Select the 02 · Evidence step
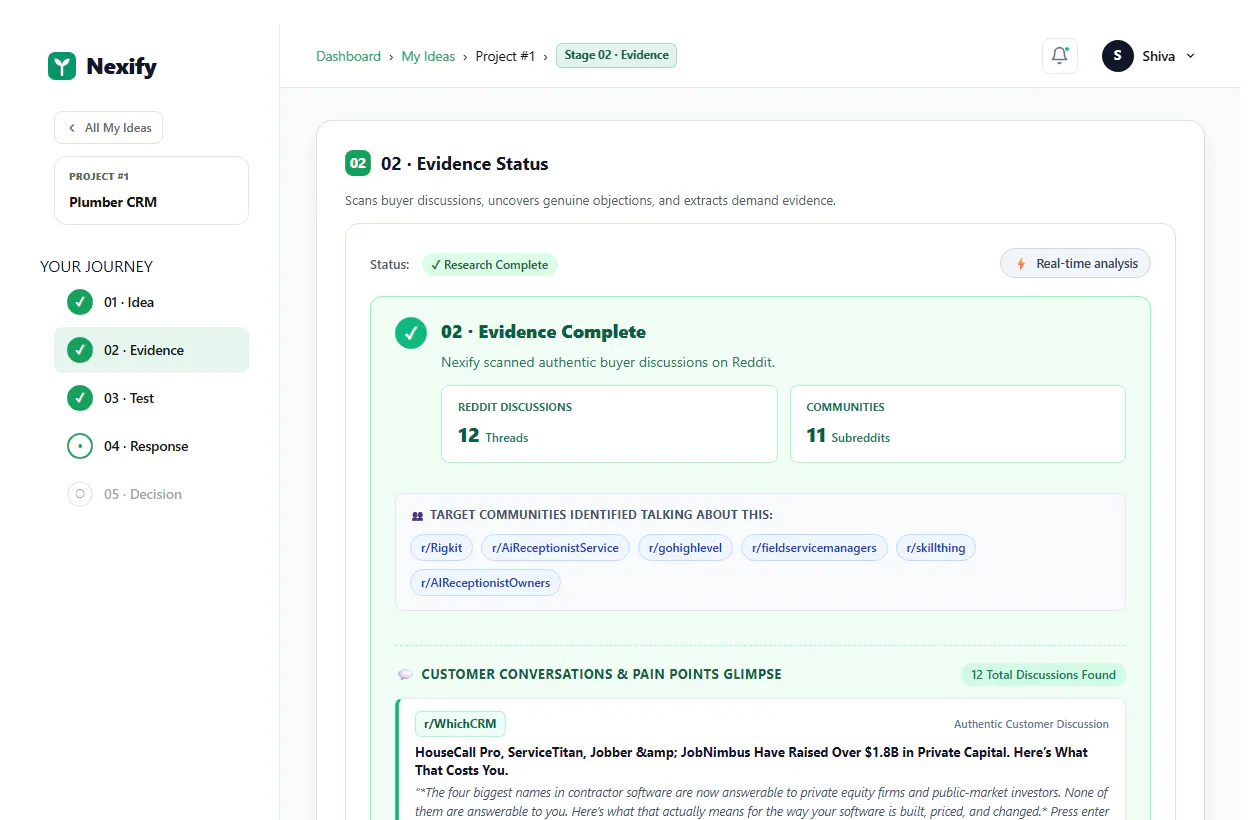This screenshot has height=820, width=1256. point(151,350)
